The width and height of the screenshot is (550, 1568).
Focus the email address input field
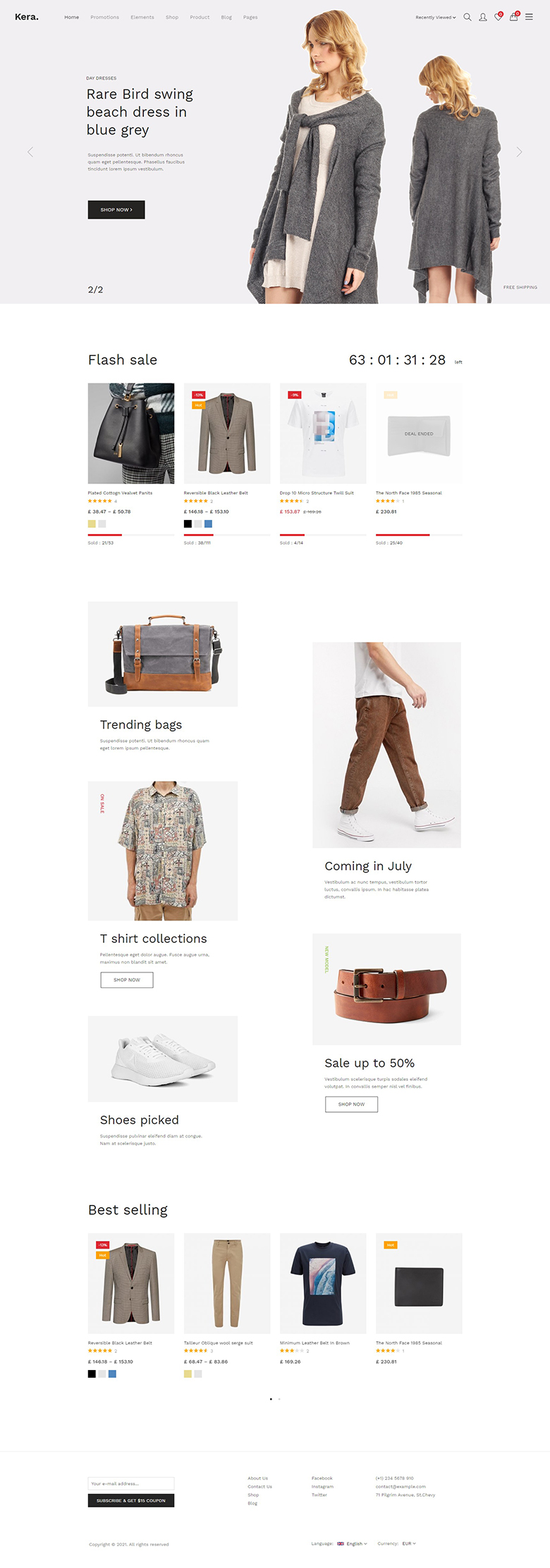pos(131,1483)
